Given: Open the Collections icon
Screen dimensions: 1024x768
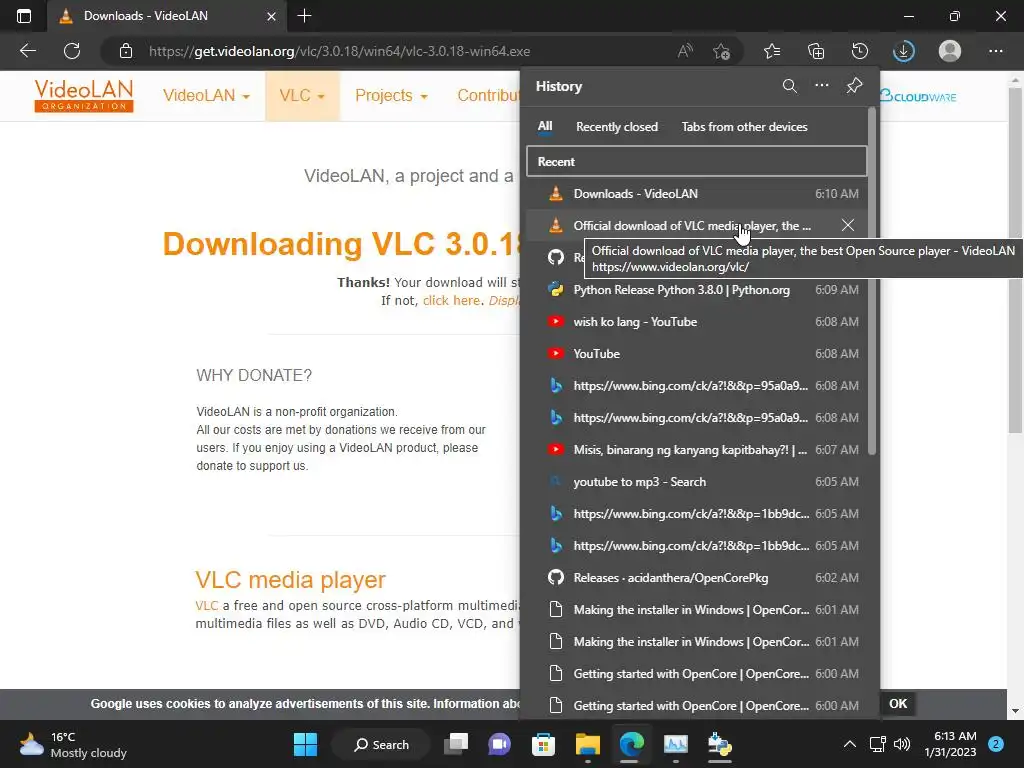Looking at the screenshot, I should [x=816, y=51].
